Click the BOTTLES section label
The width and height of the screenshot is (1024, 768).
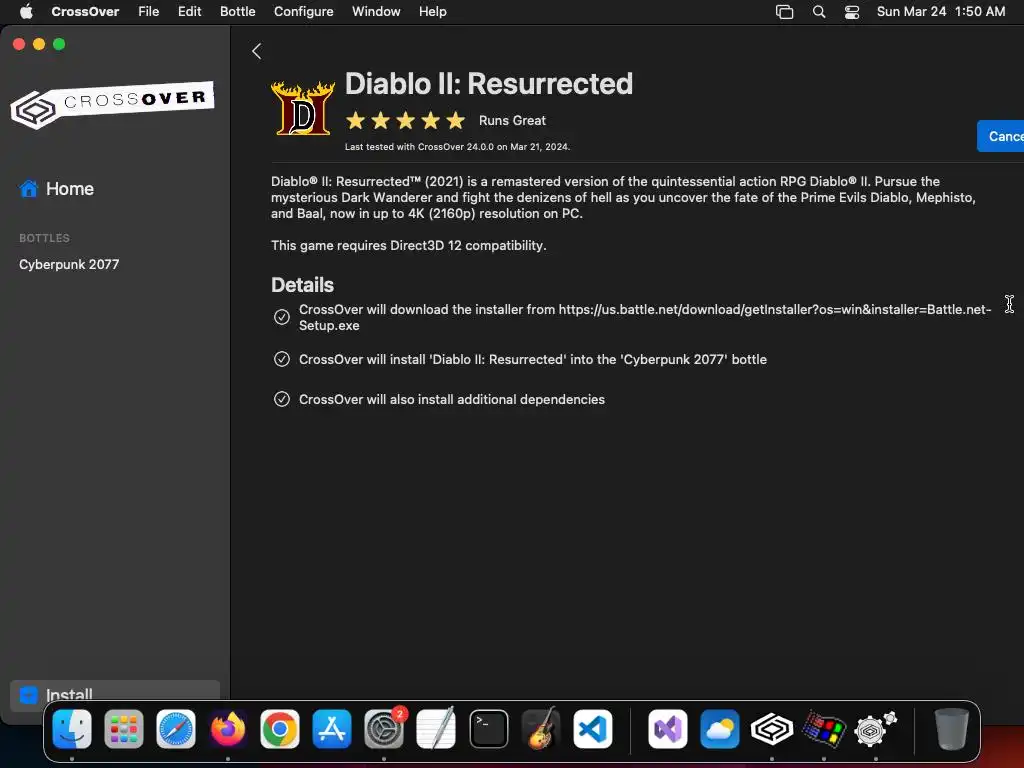pyautogui.click(x=44, y=238)
